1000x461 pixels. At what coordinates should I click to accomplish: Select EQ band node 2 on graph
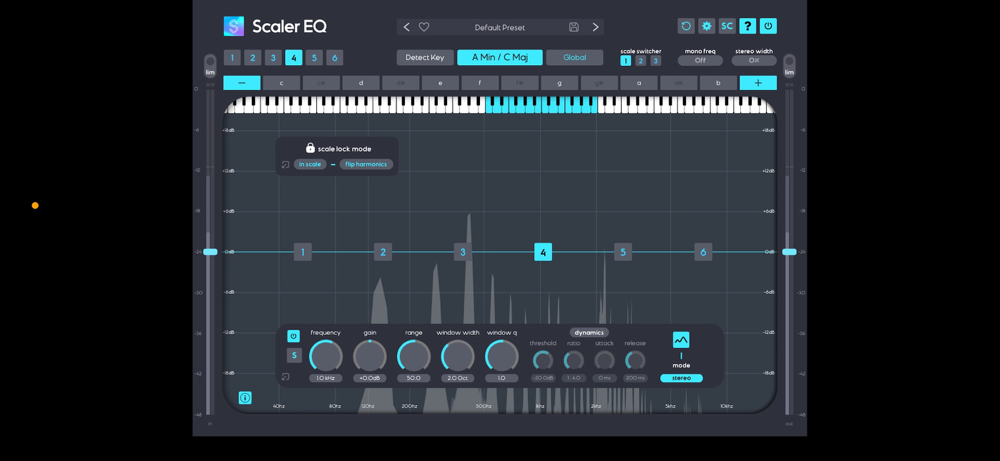383,252
